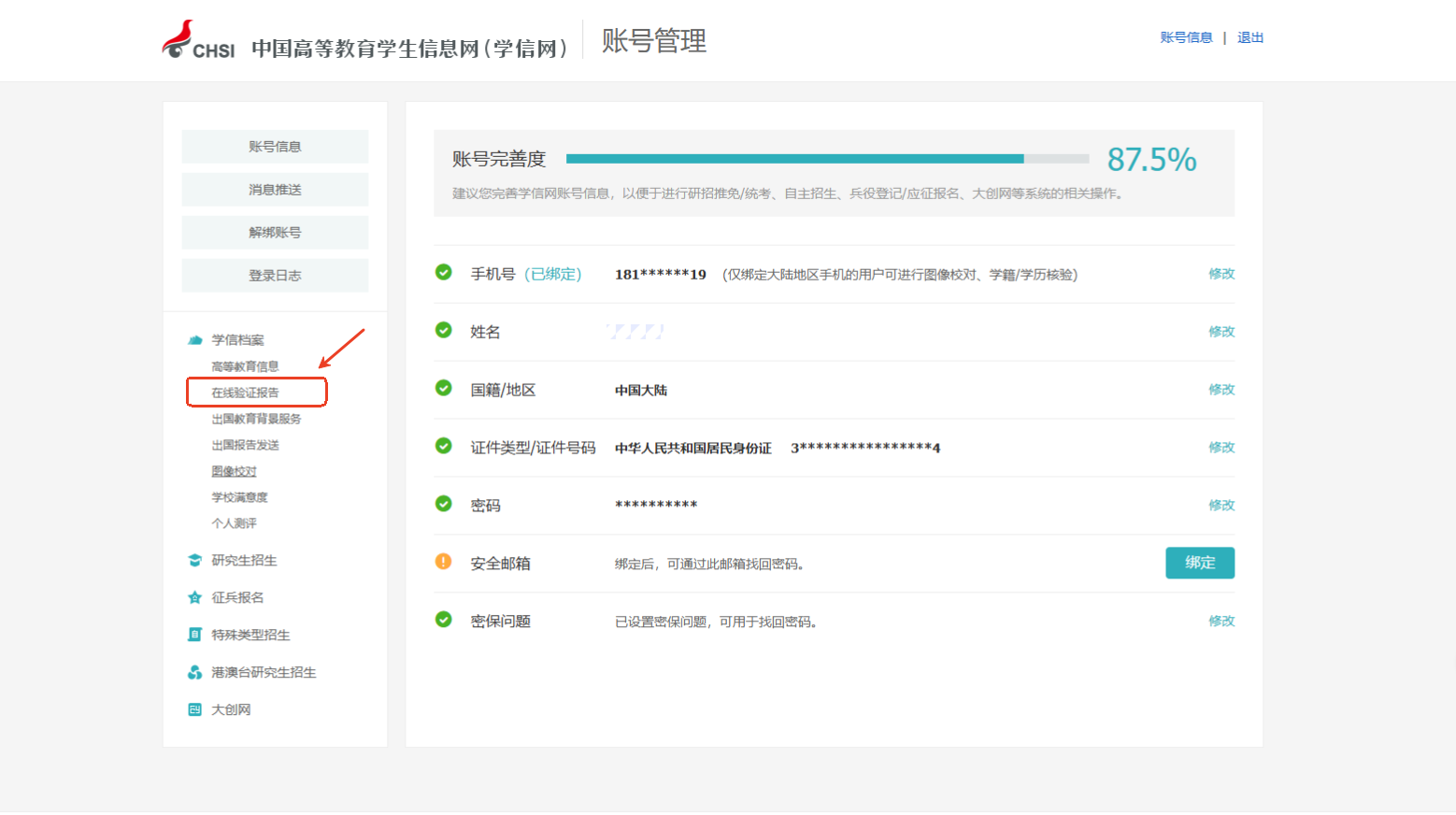Click 中国高等教育学生信息网(学信网) site title
Image resolution: width=1456 pixels, height=815 pixels.
[409, 49]
